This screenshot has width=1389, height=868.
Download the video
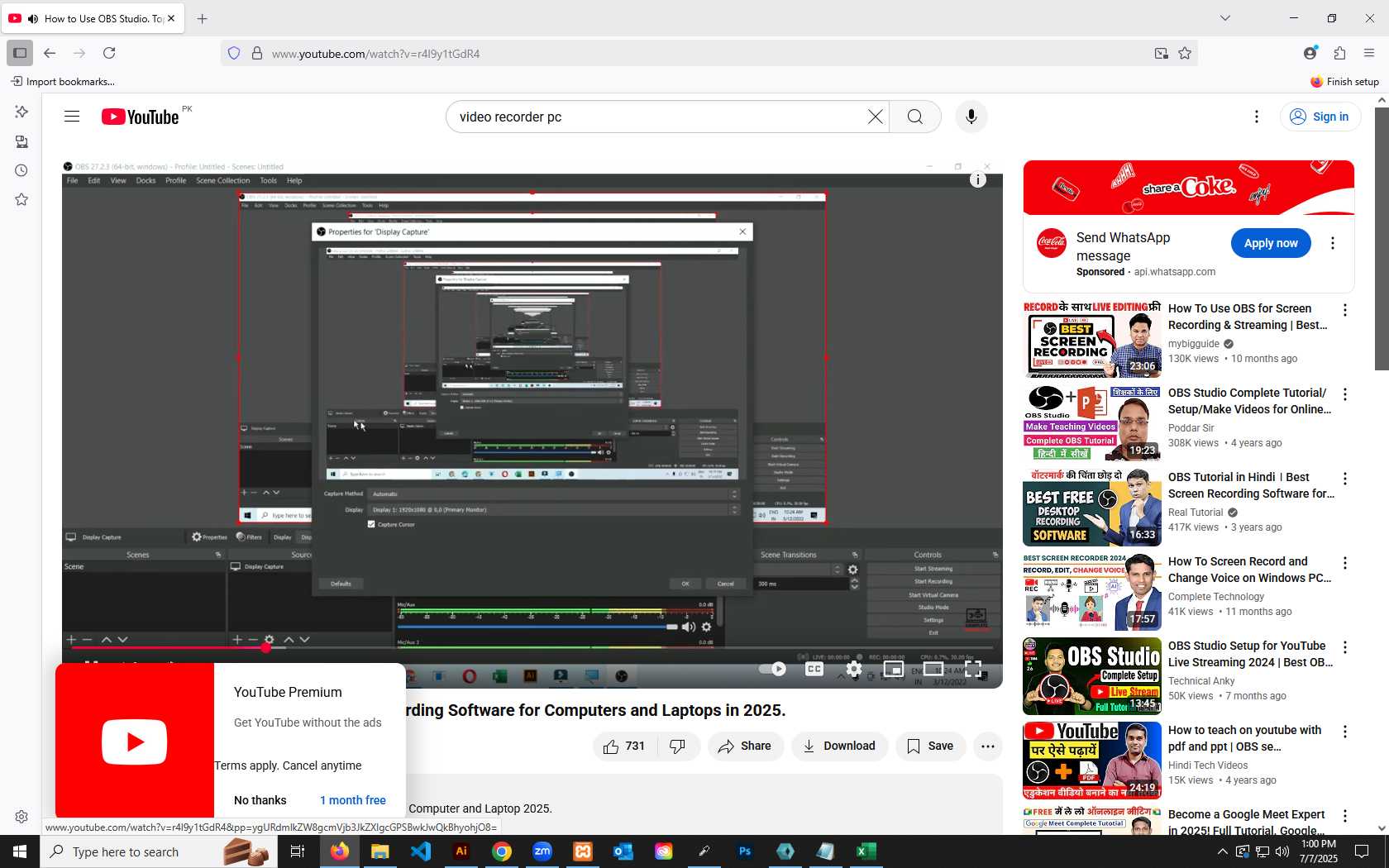coord(839,746)
